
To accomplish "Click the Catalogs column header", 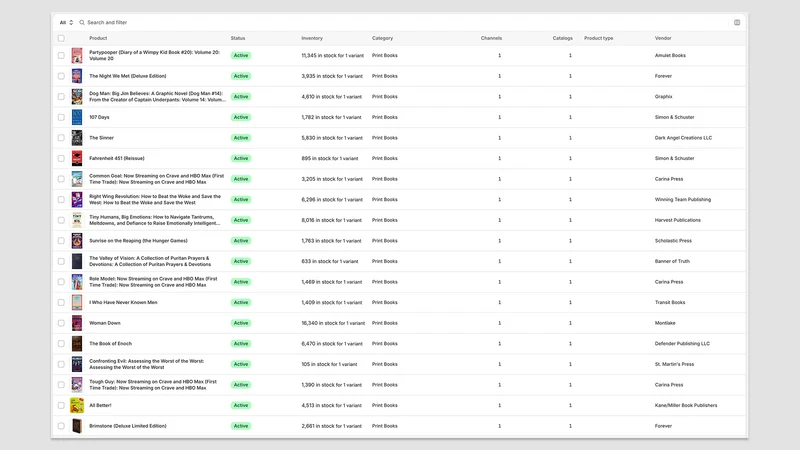I will pos(562,38).
